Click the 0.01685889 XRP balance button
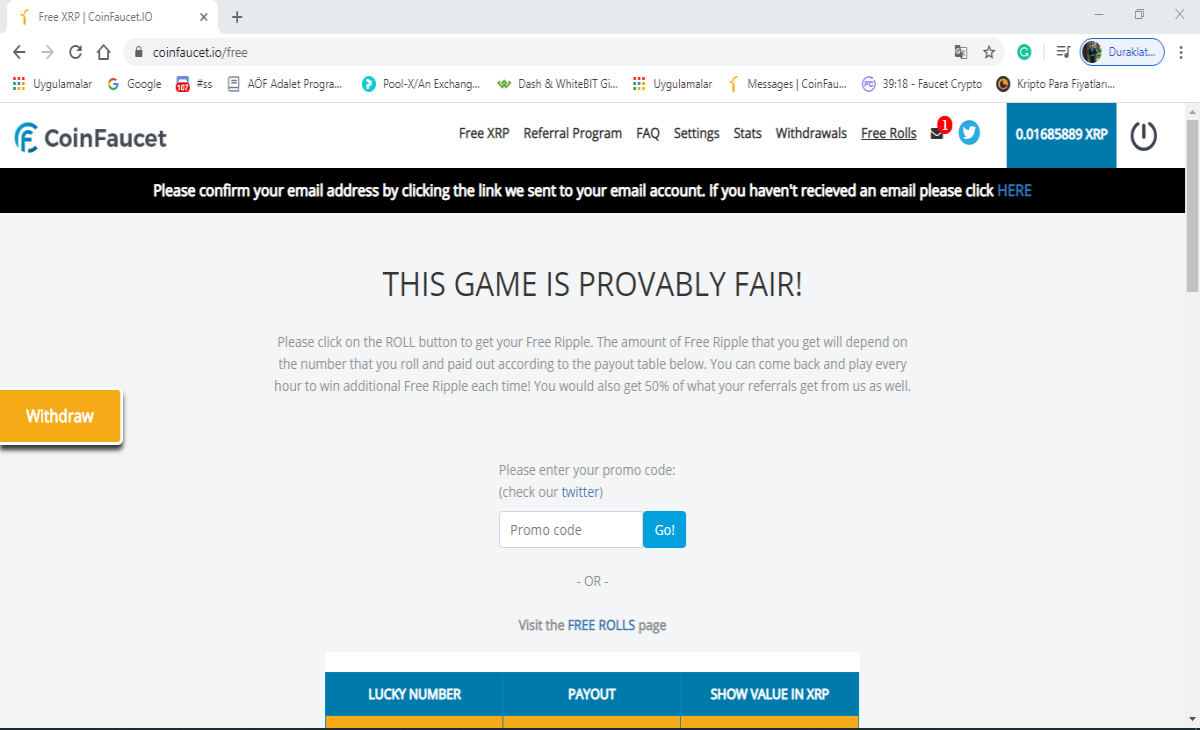1200x730 pixels. coord(1061,134)
